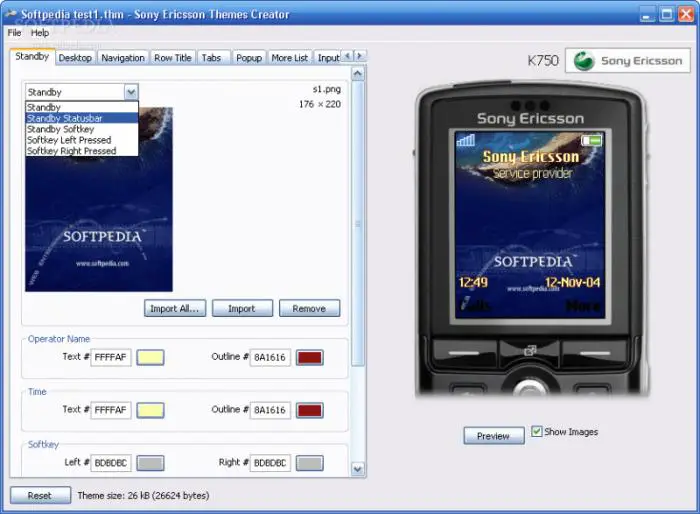Select Softkey Right Pressed option
The height and width of the screenshot is (514, 700).
tap(82, 151)
